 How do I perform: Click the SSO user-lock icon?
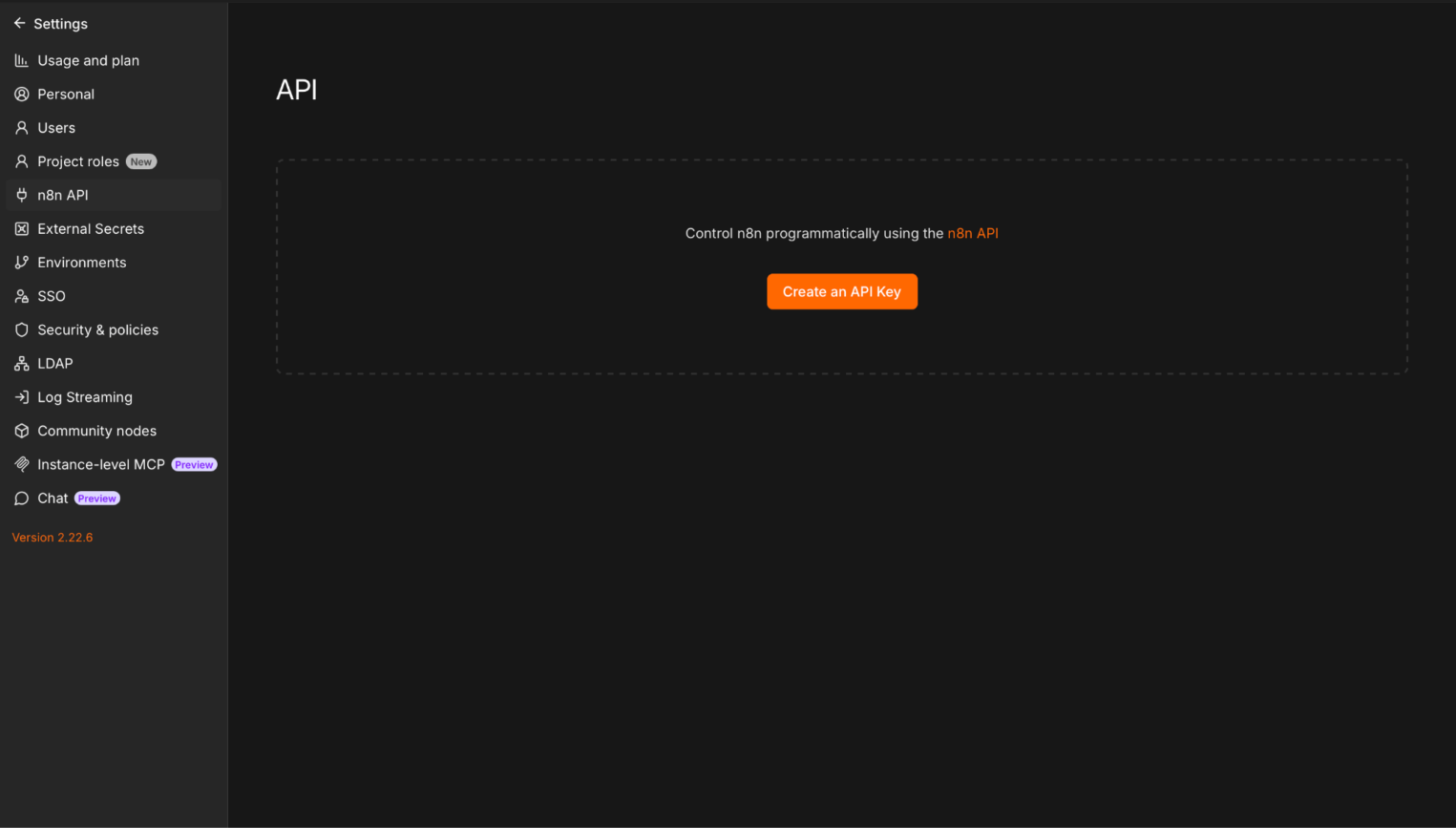tap(21, 296)
